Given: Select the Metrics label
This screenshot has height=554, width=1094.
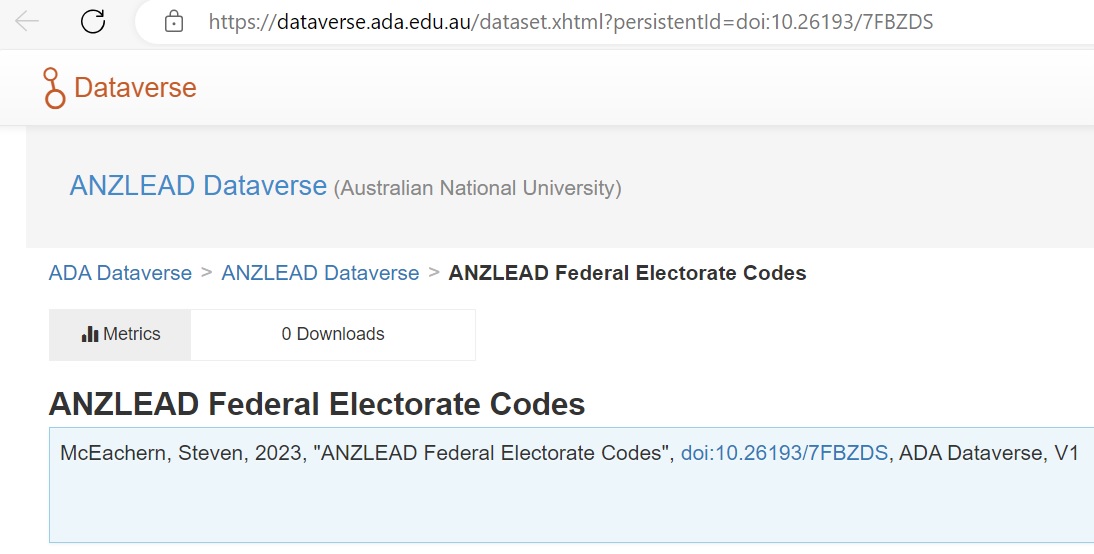Looking at the screenshot, I should (x=132, y=334).
